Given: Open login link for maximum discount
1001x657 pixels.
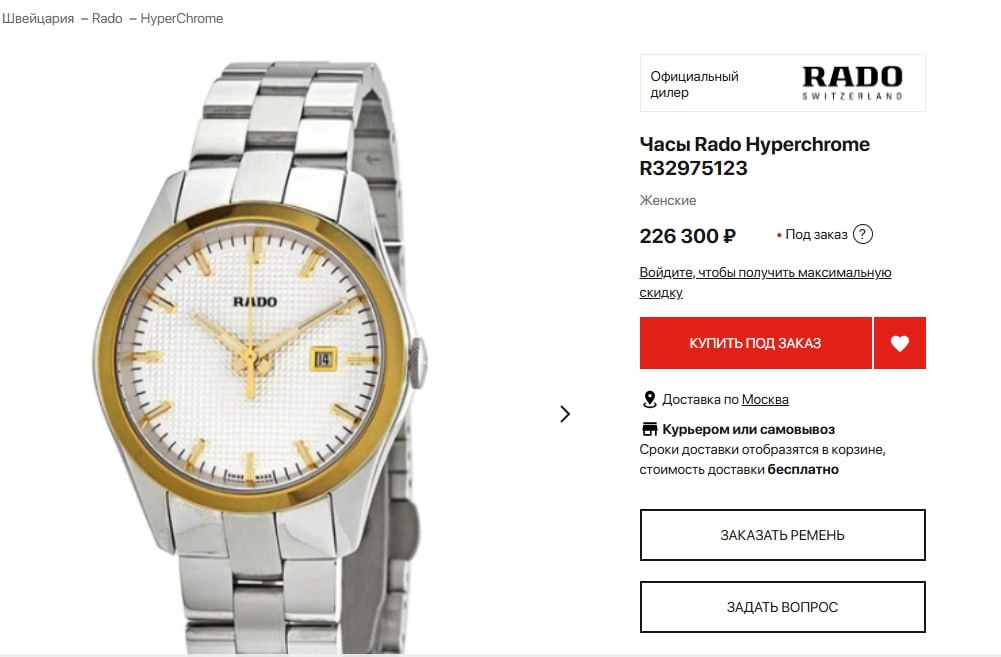Looking at the screenshot, I should click(x=765, y=282).
